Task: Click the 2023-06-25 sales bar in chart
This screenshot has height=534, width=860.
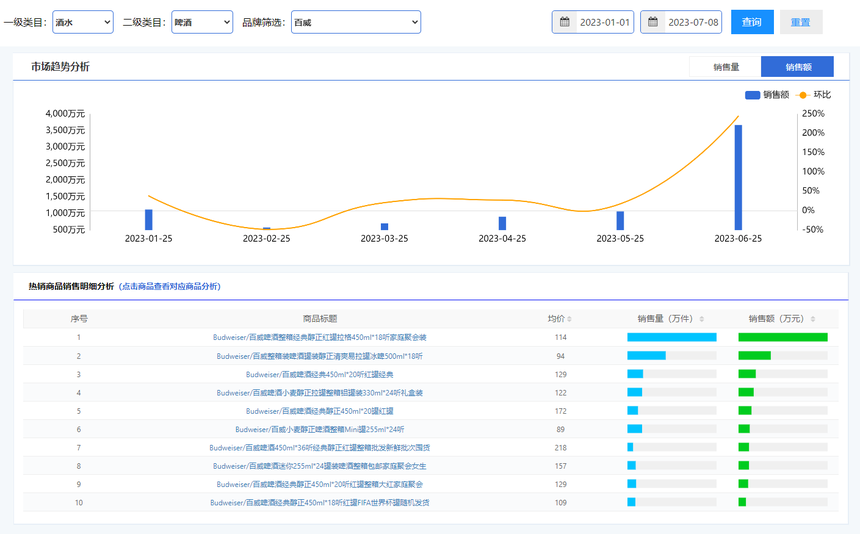Action: (x=738, y=177)
